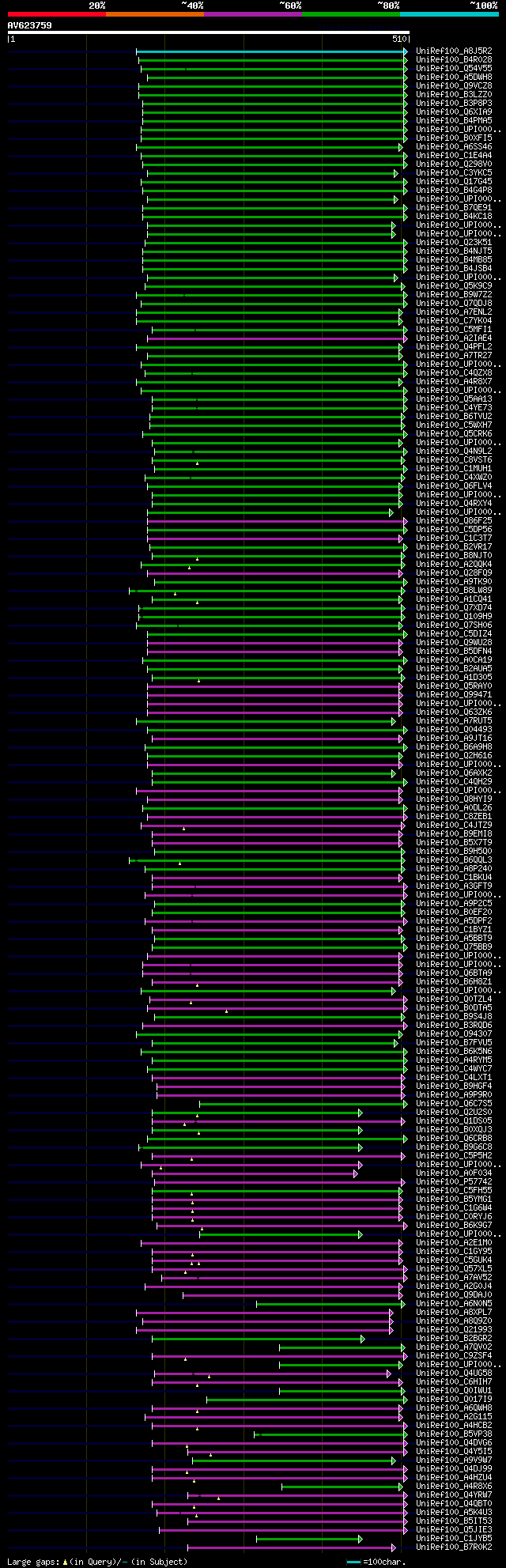
Task: Open hit UniRef100_Q4UG58
Action: coord(455,1373)
